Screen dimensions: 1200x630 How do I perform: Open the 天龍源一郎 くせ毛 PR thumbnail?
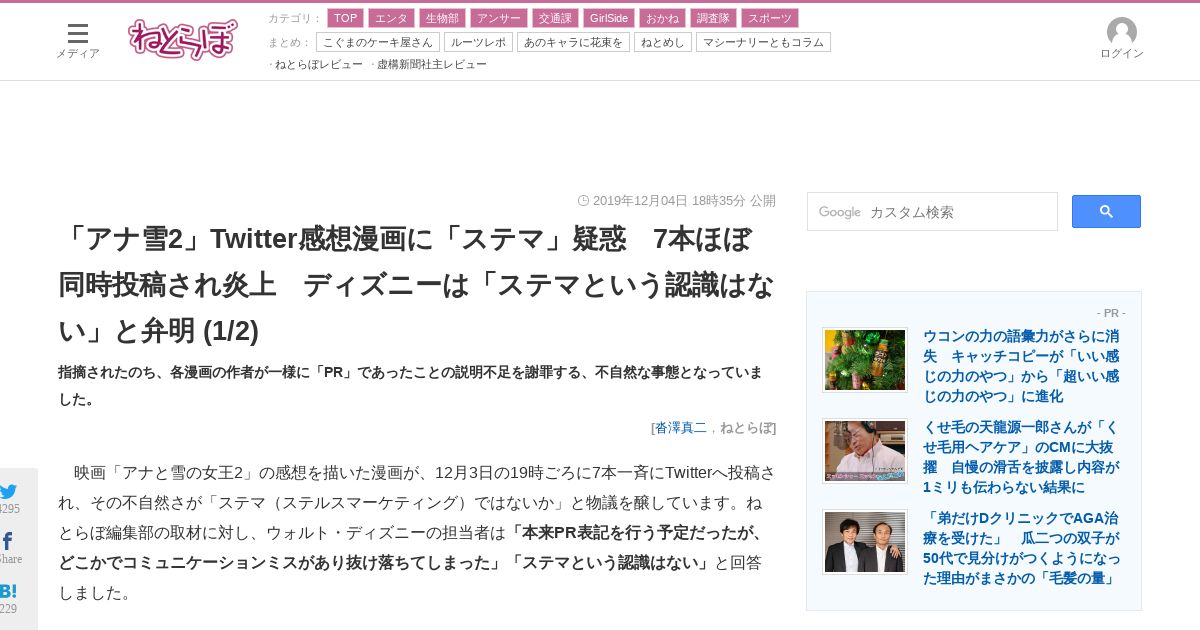pyautogui.click(x=865, y=451)
